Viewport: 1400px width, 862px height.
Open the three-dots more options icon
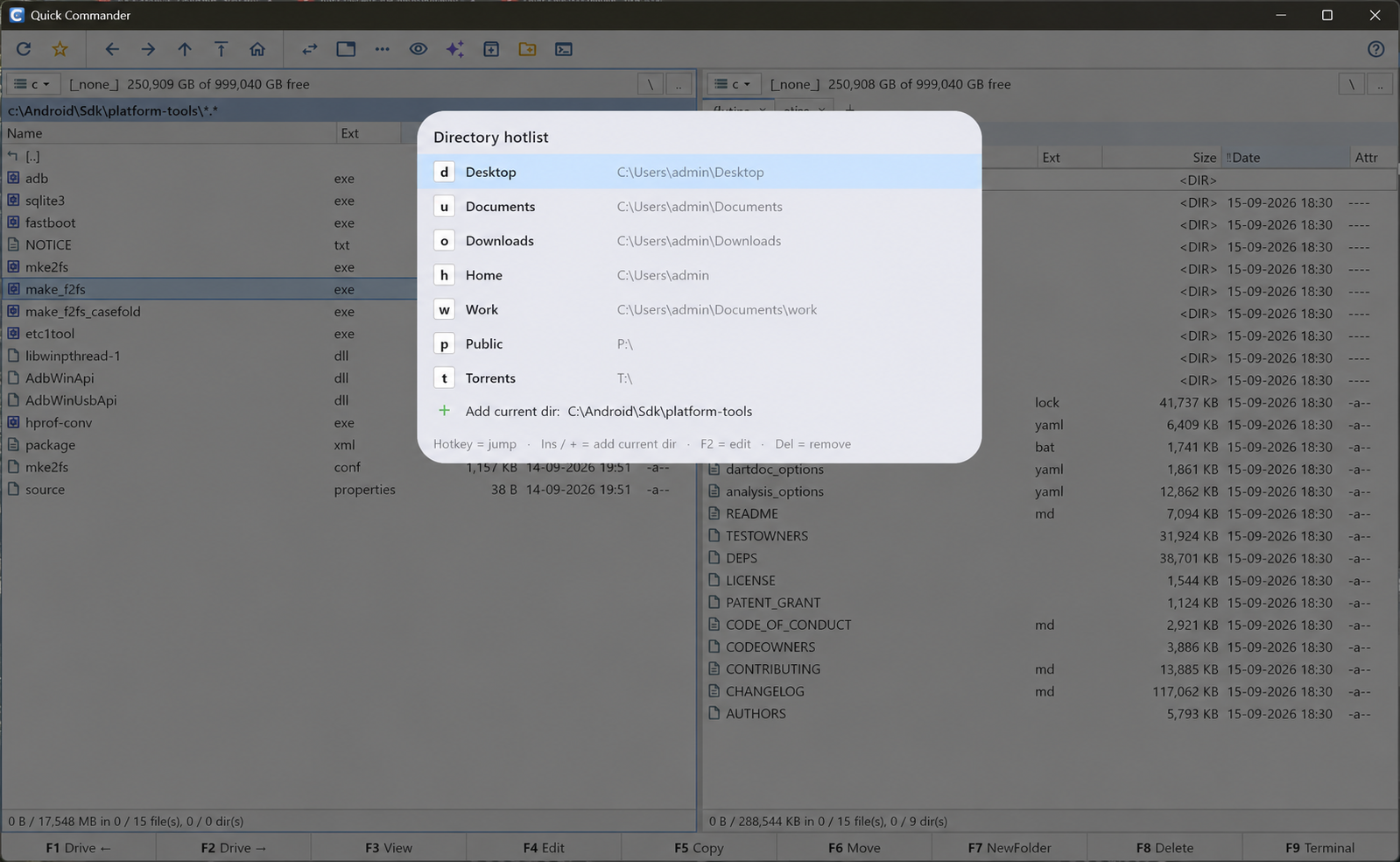tap(383, 49)
